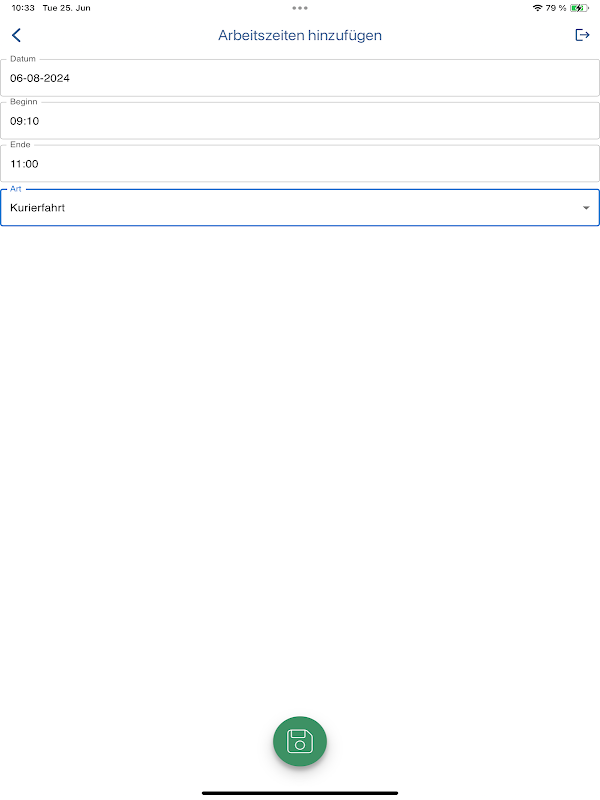Click the Beginn field label
Screen dimensions: 600x800
click(x=23, y=102)
